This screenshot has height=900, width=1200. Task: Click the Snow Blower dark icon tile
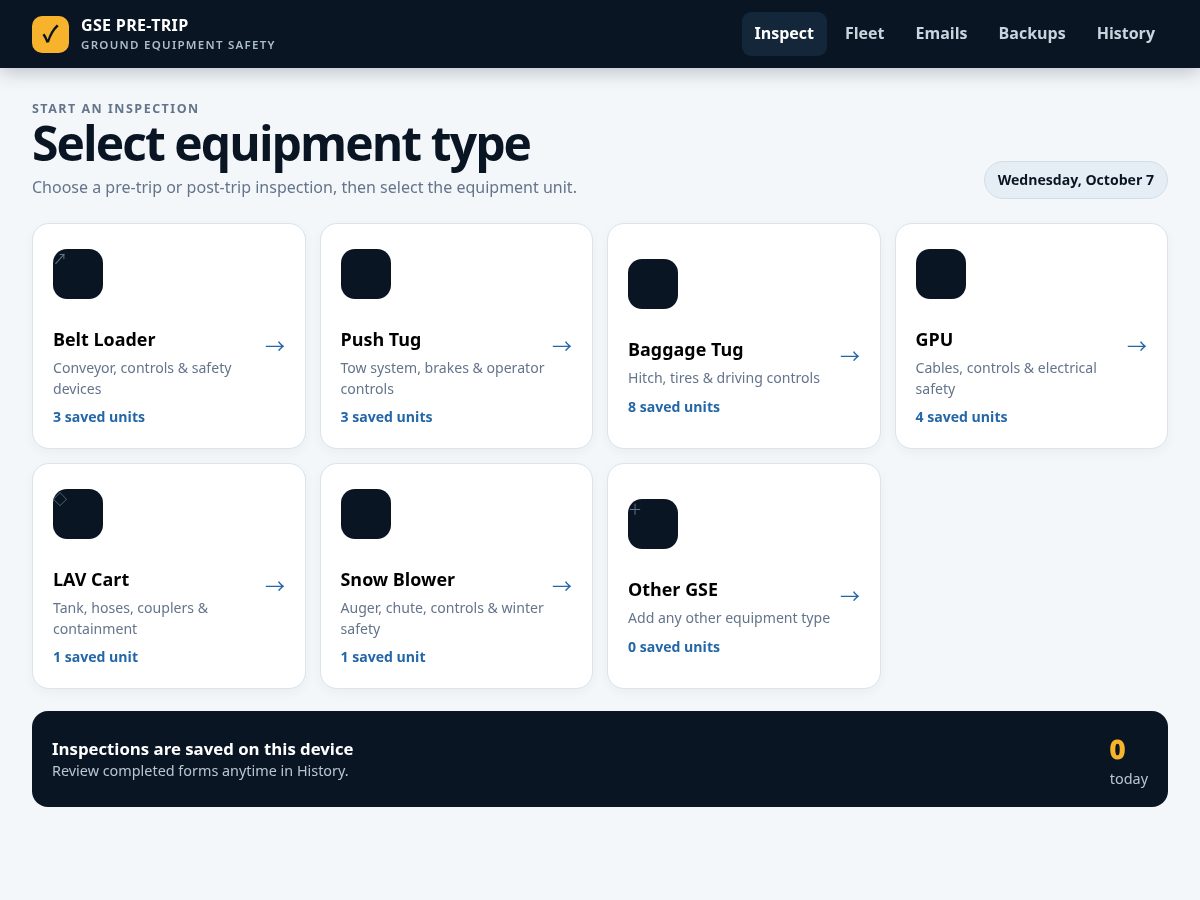click(366, 514)
